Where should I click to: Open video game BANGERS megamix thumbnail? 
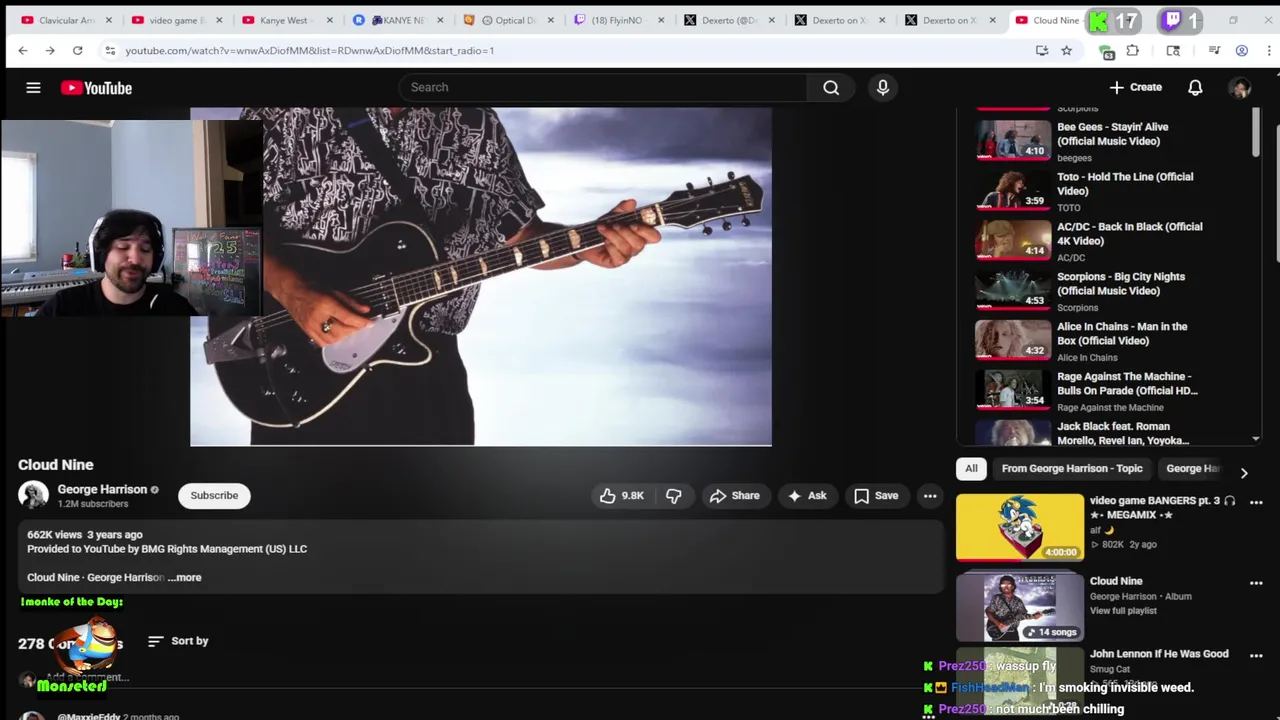1020,528
